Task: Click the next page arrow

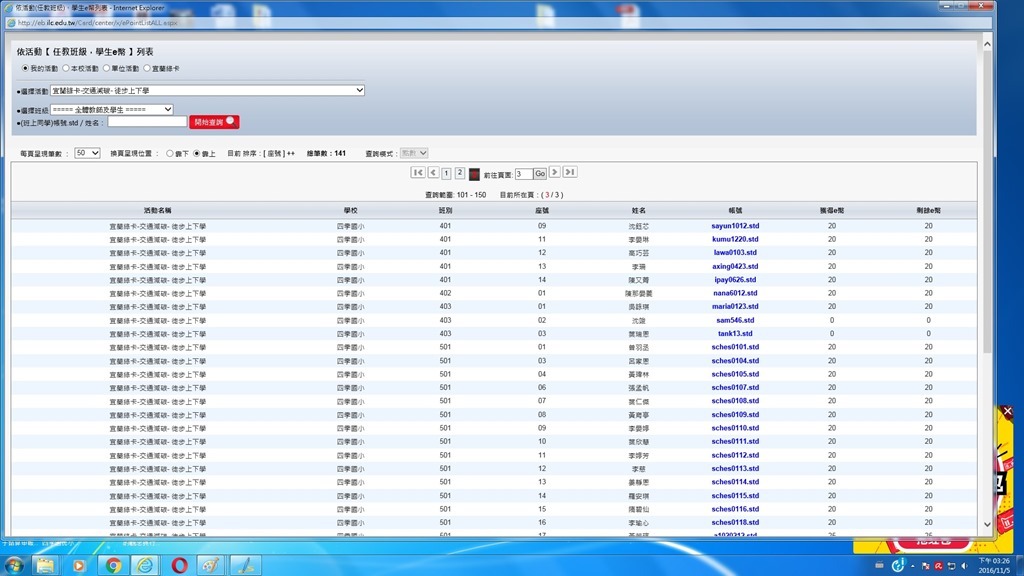Action: click(x=555, y=173)
